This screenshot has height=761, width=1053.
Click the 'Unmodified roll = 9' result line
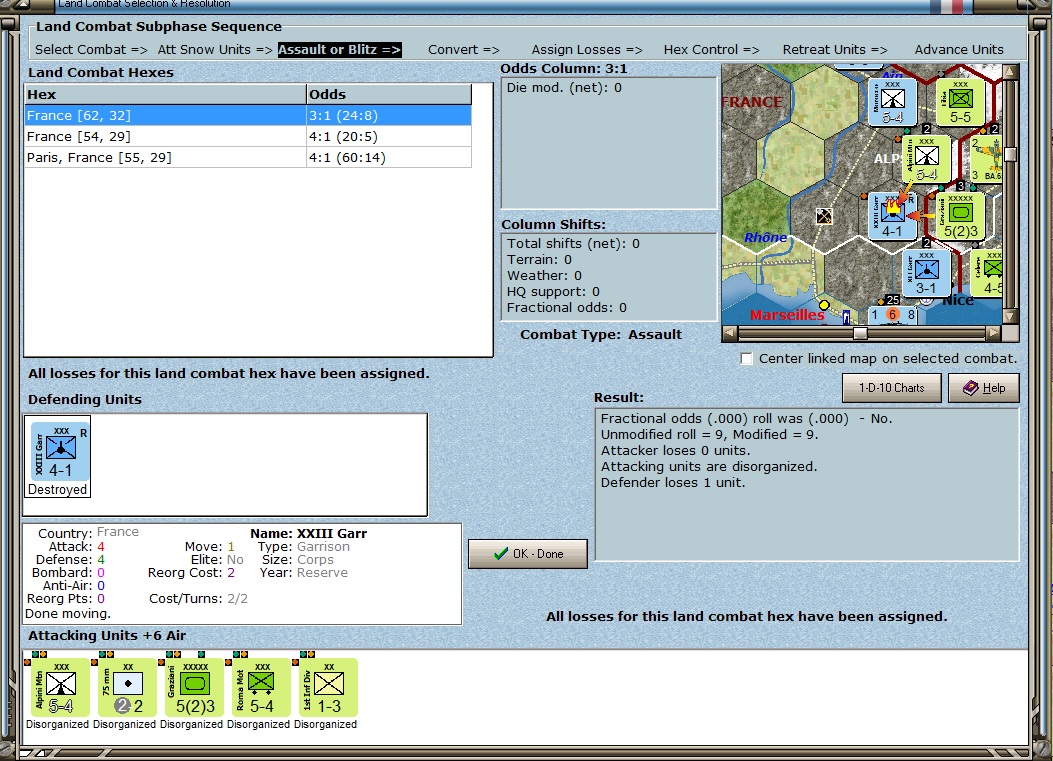tap(709, 435)
